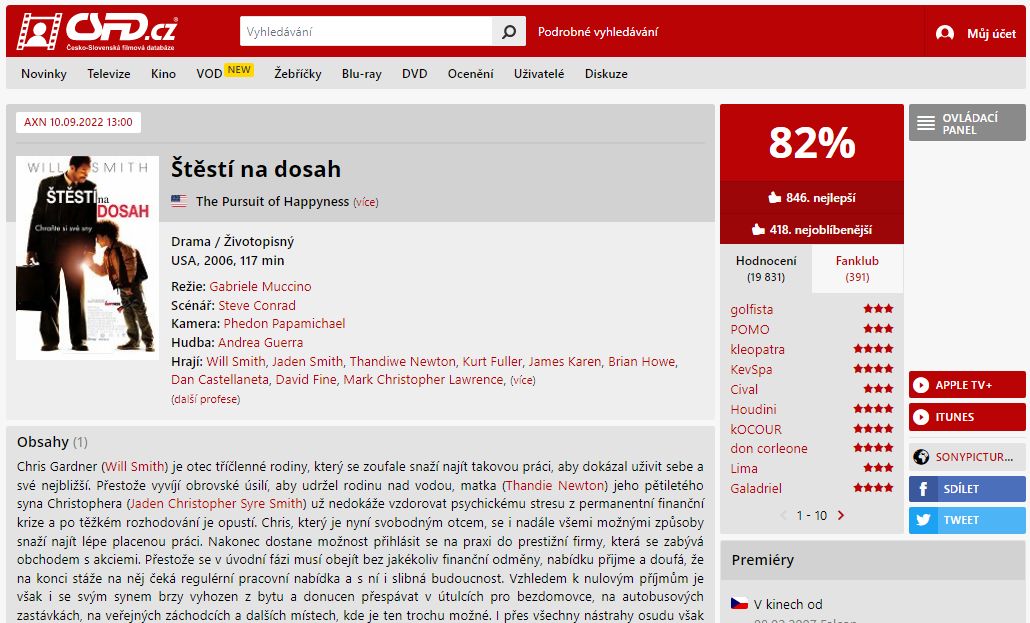Open Kurt Fuller actor page
The width and height of the screenshot is (1030, 623).
coord(492,361)
